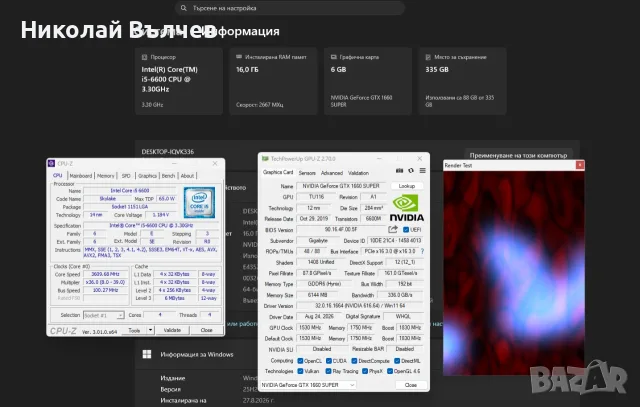Click the CPU-Z title bar icon
The width and height of the screenshot is (640, 407).
51,163
